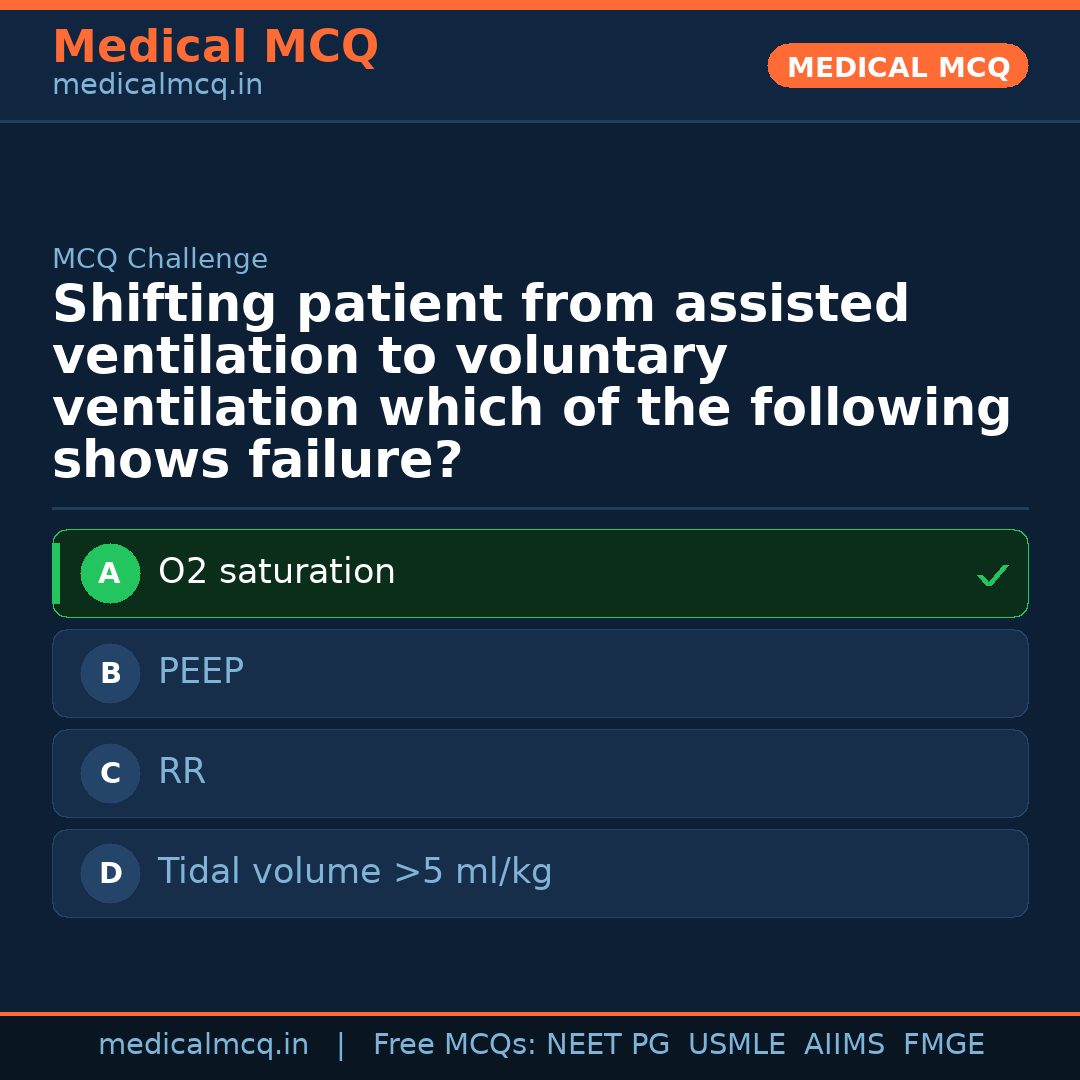
Task: Click the "Free MCQs:" footer label
Action: pos(455,1045)
